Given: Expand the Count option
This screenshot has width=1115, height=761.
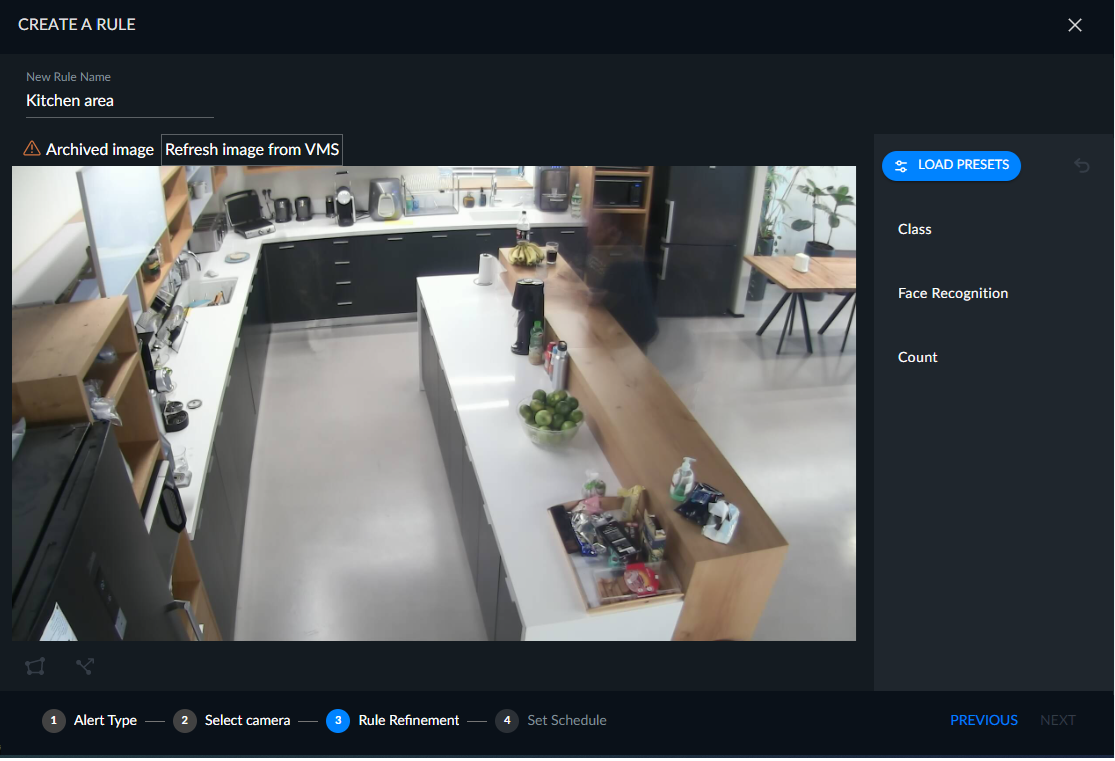Looking at the screenshot, I should tap(917, 357).
